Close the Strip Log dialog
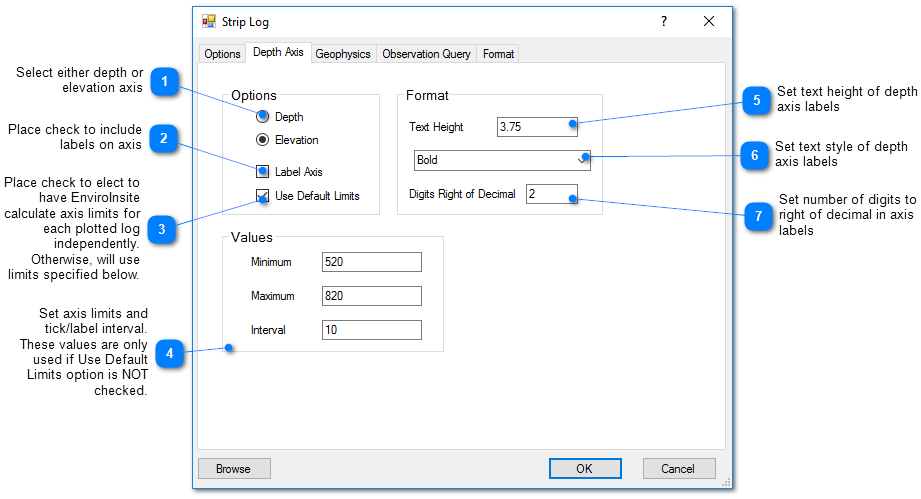The width and height of the screenshot is (921, 499). [x=709, y=21]
